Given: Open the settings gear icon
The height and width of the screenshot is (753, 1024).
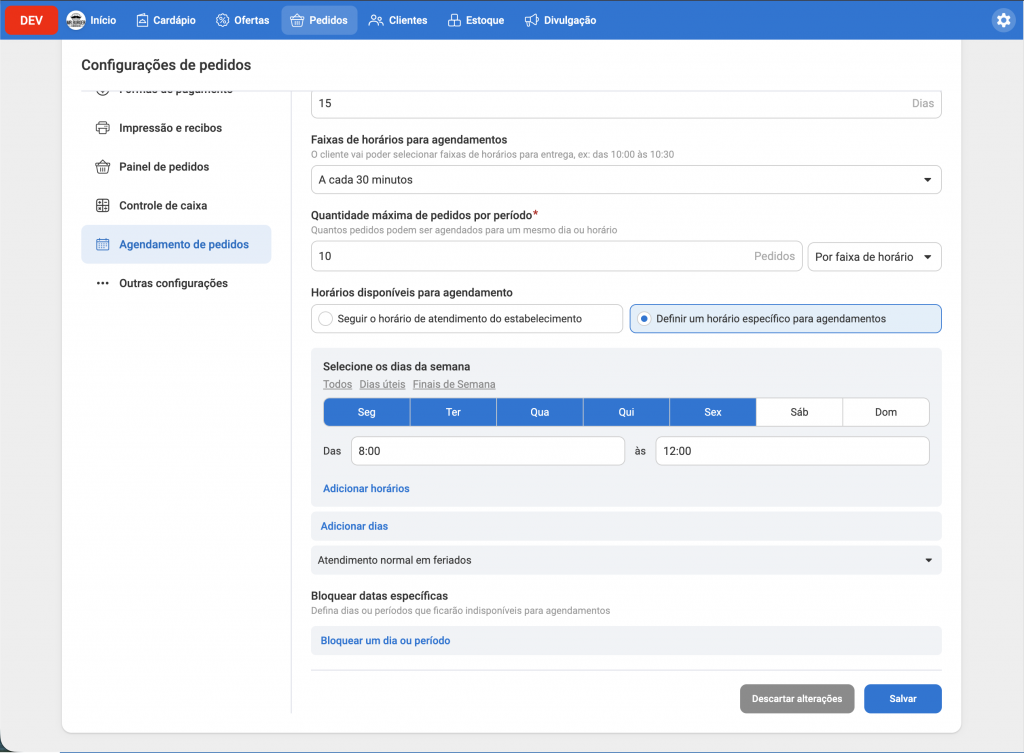Looking at the screenshot, I should pos(1003,19).
